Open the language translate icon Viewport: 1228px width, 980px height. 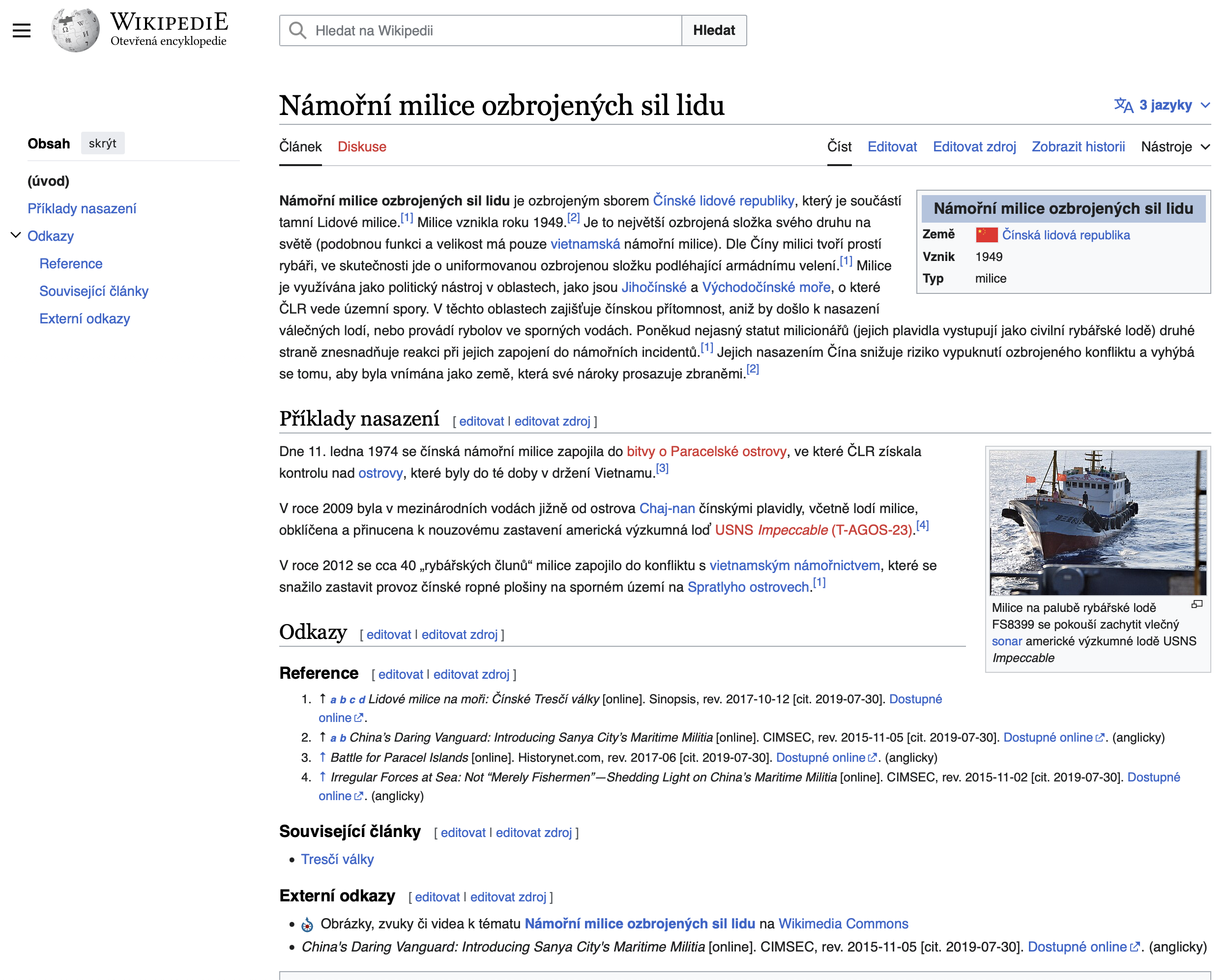coord(1123,105)
